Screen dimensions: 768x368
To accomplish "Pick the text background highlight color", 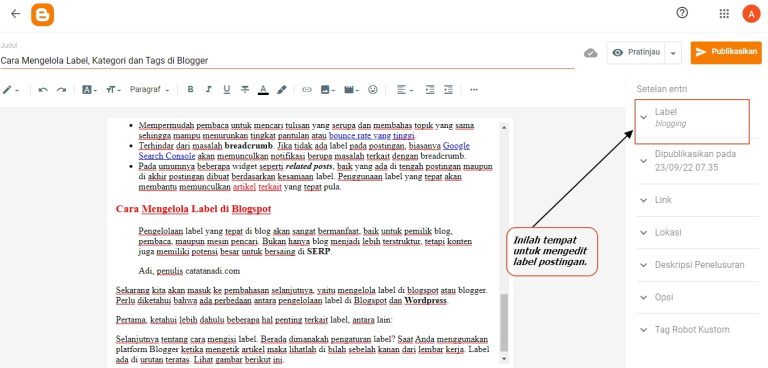I will tap(282, 90).
